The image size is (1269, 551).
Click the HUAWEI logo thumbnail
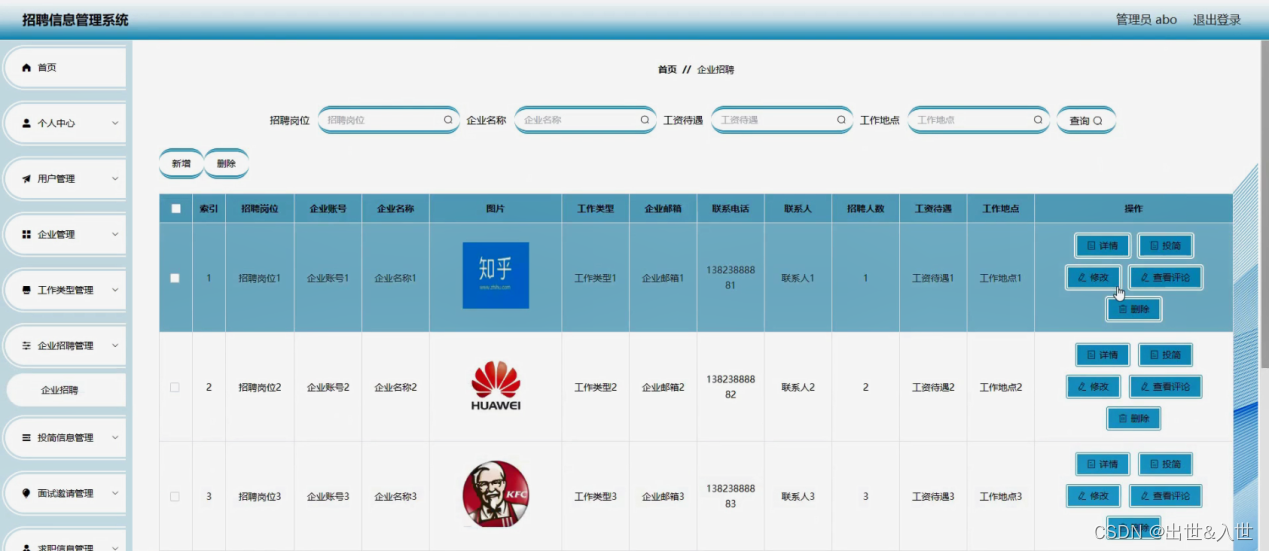[x=496, y=386]
